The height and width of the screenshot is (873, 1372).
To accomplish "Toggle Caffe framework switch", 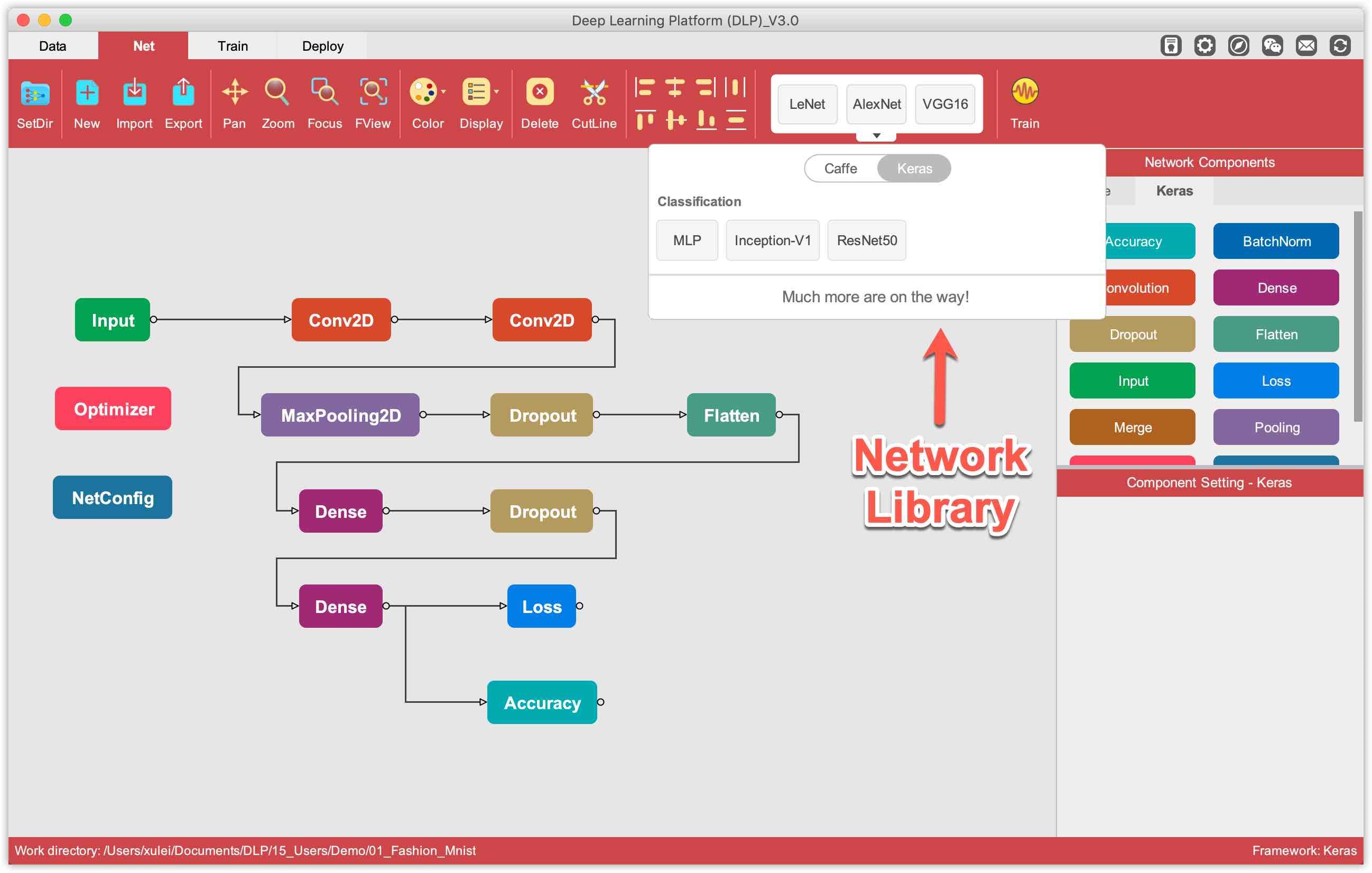I will 839,168.
